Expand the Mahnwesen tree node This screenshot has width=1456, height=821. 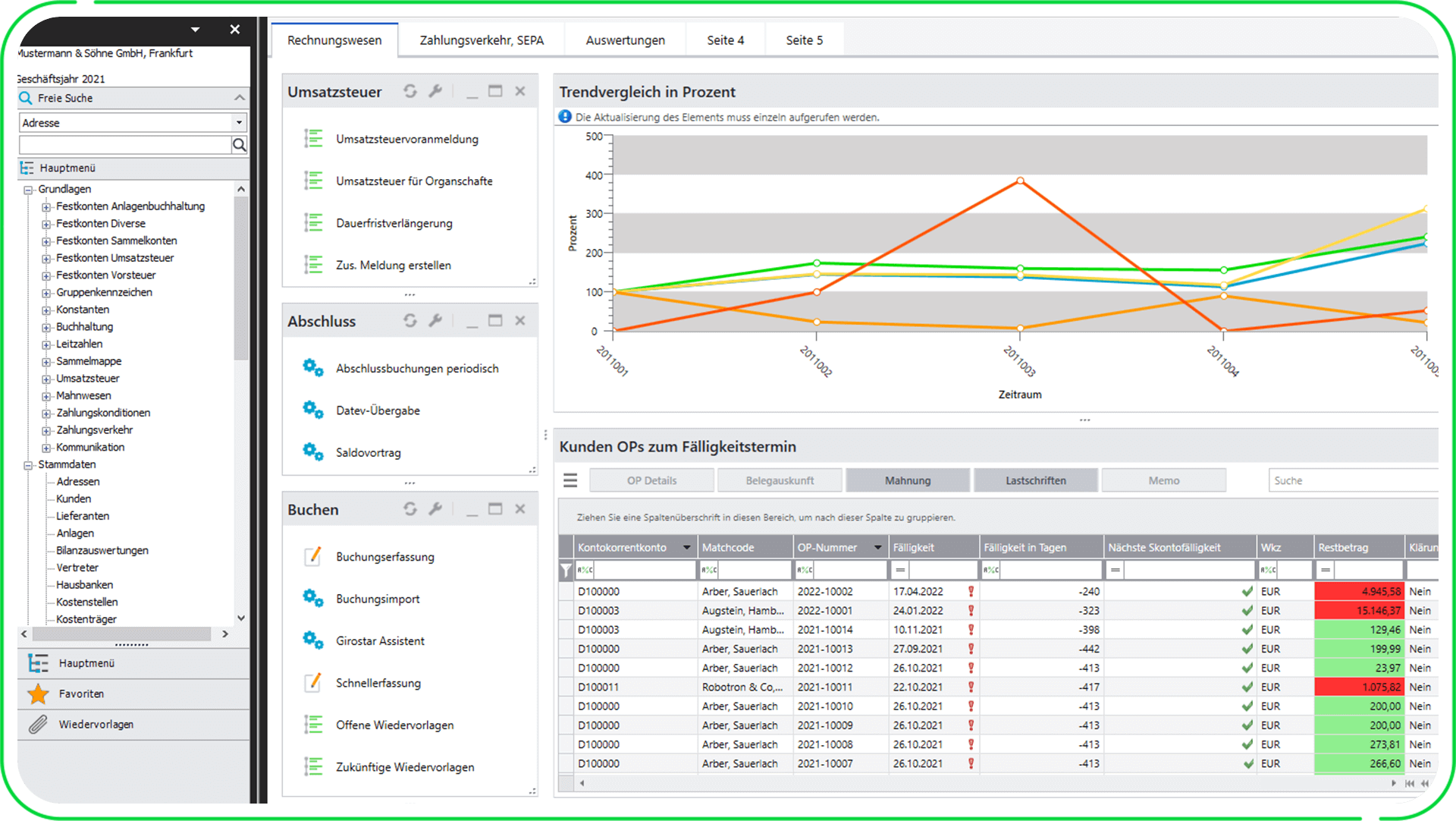[x=46, y=396]
